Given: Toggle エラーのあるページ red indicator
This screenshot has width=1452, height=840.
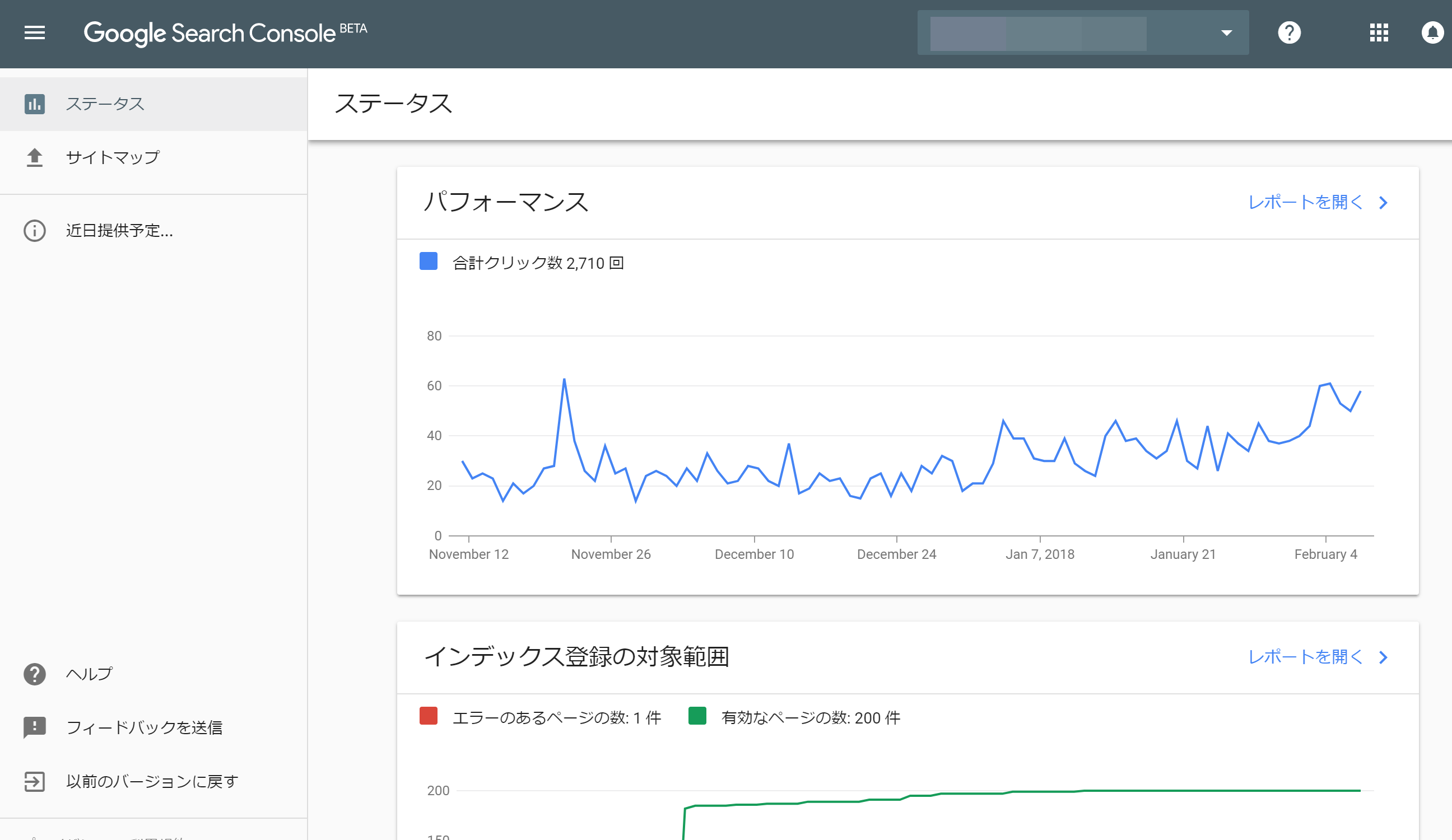Looking at the screenshot, I should tap(427, 718).
